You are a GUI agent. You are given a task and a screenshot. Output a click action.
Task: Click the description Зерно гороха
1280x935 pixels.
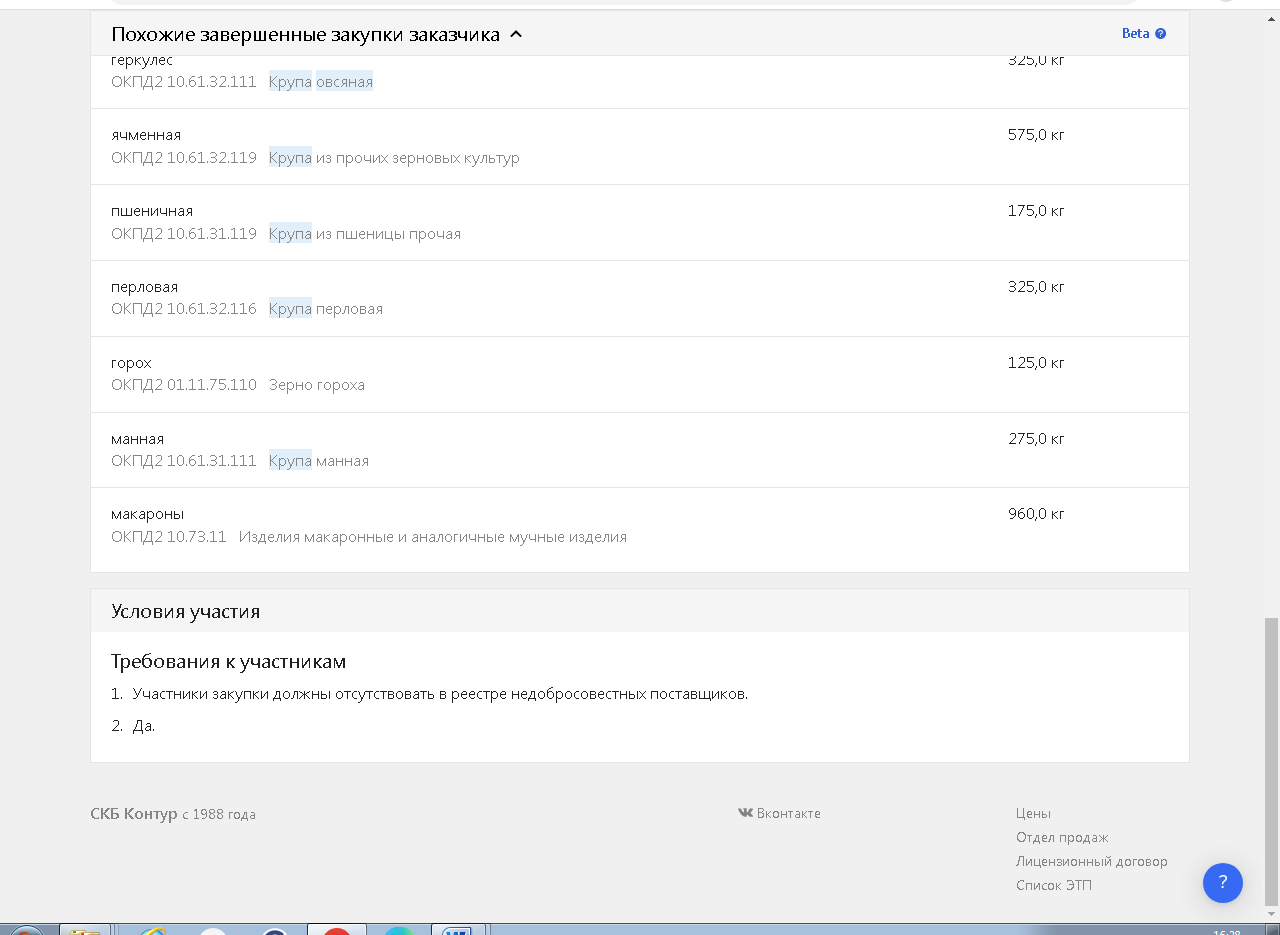[317, 385]
